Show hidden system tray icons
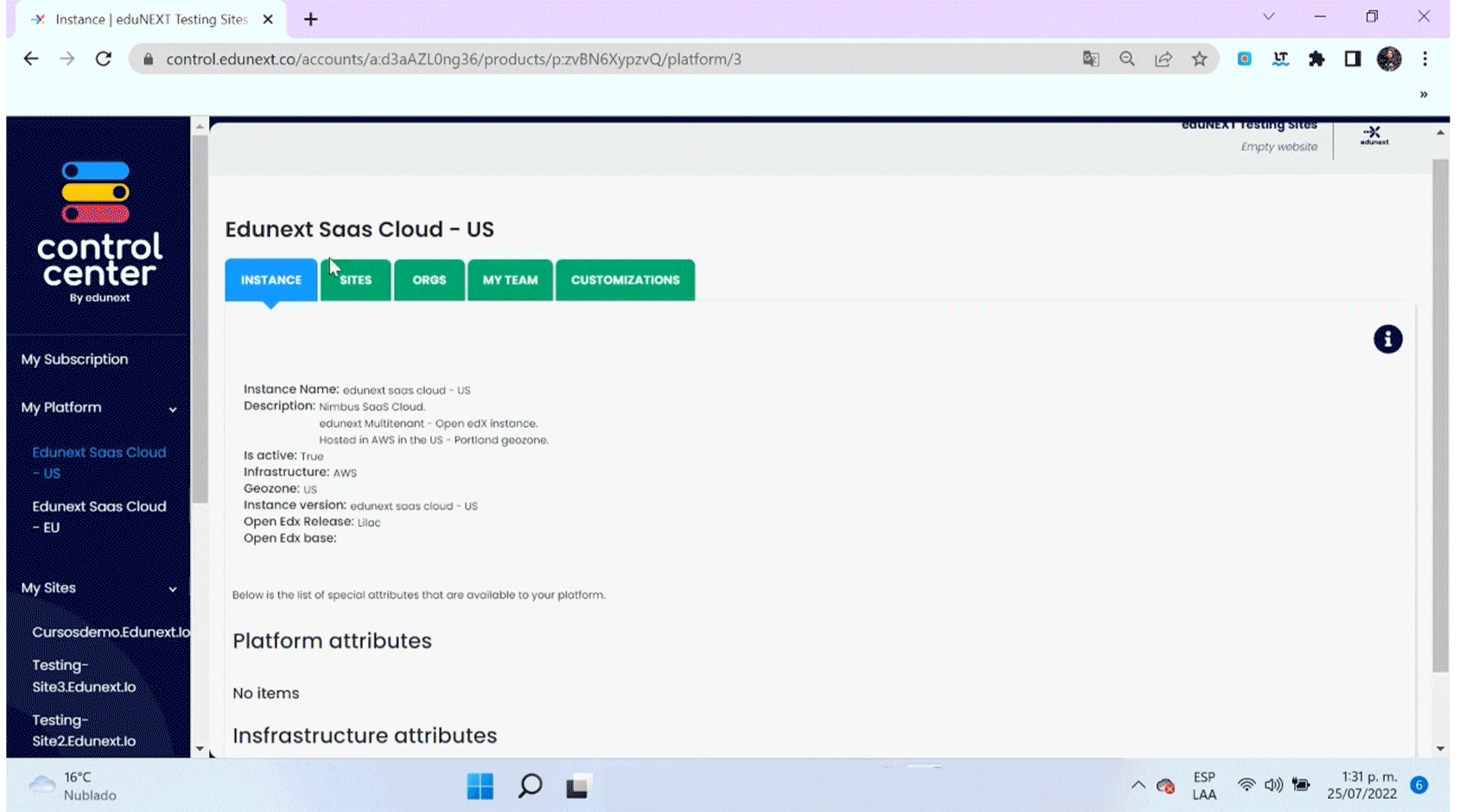 (x=1139, y=785)
